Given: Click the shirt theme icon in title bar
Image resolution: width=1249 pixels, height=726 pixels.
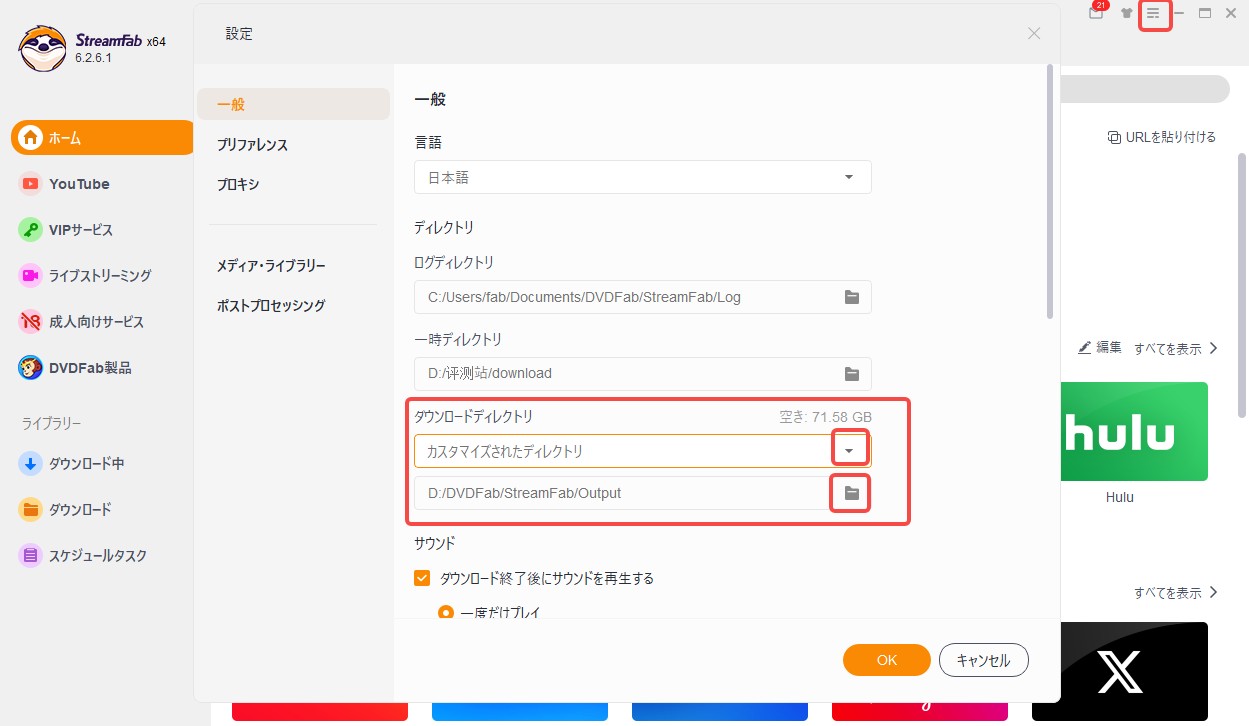Looking at the screenshot, I should point(1126,13).
